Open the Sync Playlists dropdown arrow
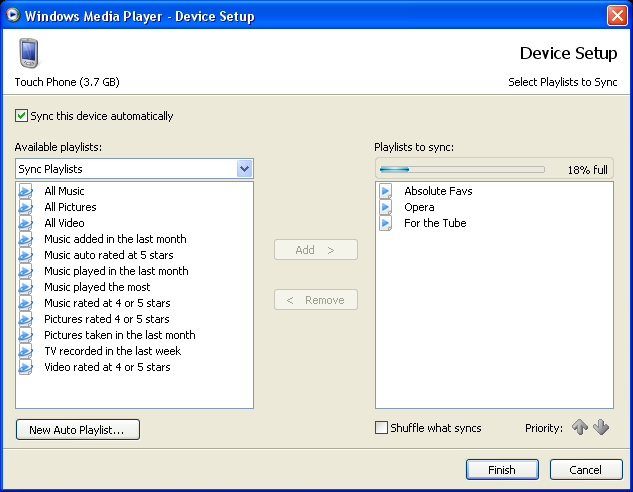Viewport: 633px width, 492px height. [244, 169]
